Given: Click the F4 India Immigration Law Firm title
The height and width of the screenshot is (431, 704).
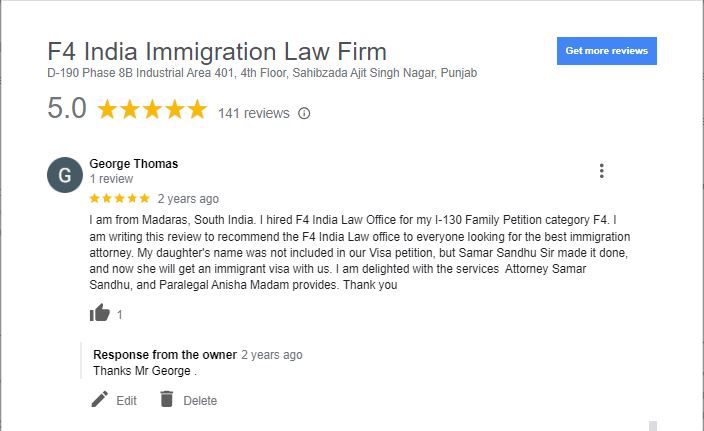Looking at the screenshot, I should [217, 51].
